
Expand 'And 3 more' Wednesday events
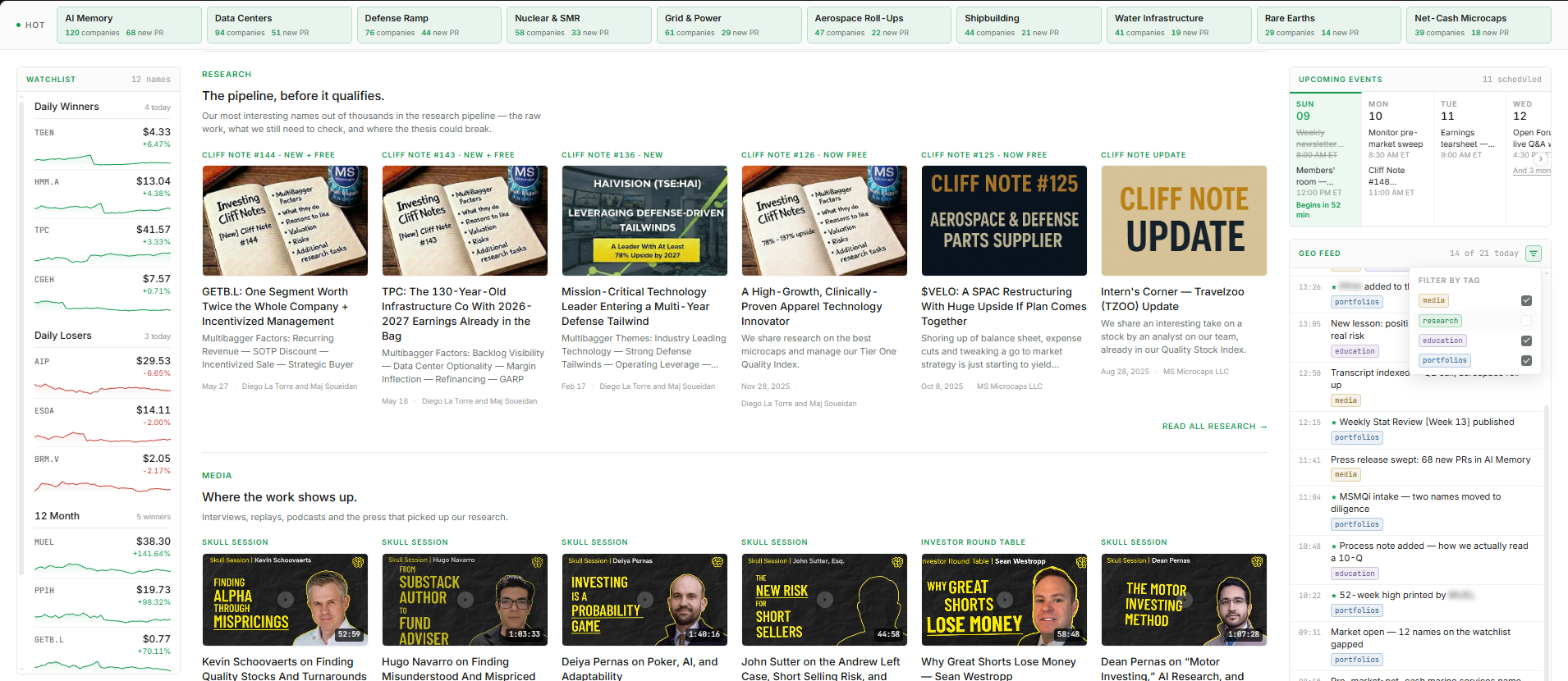click(1532, 171)
